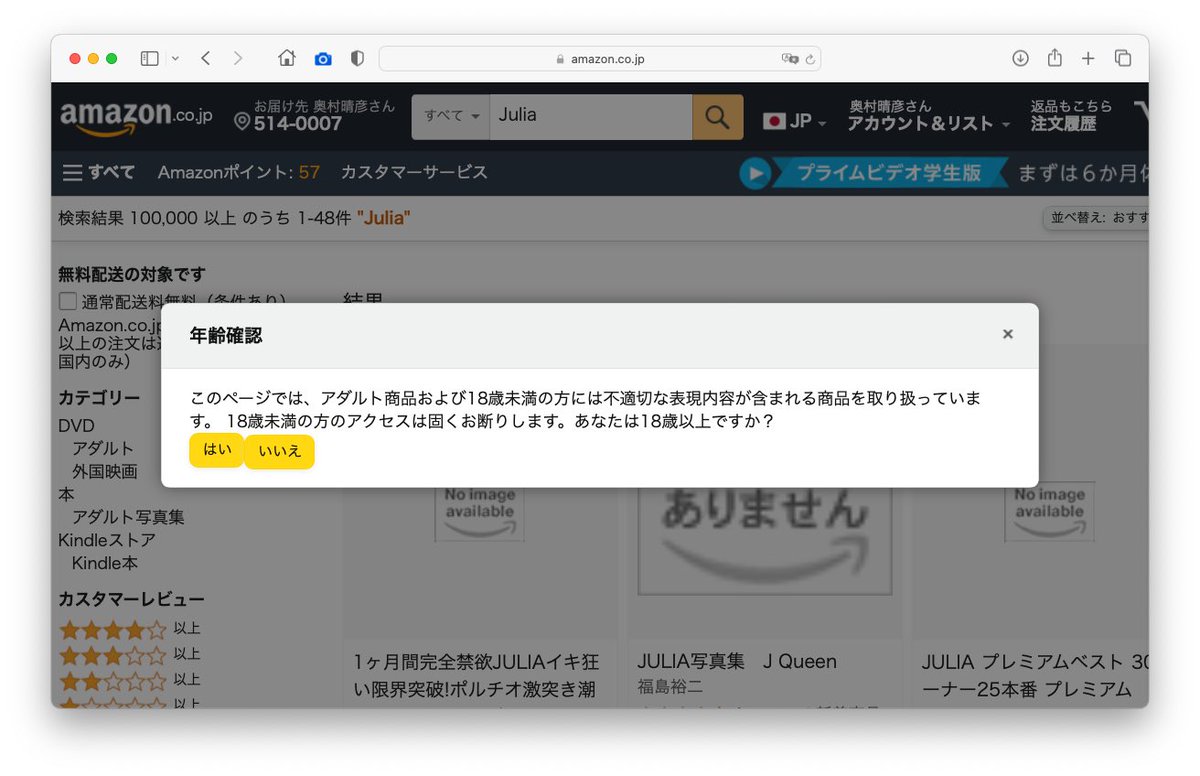
Task: Filter by two stars 以上 review rating
Action: point(130,680)
